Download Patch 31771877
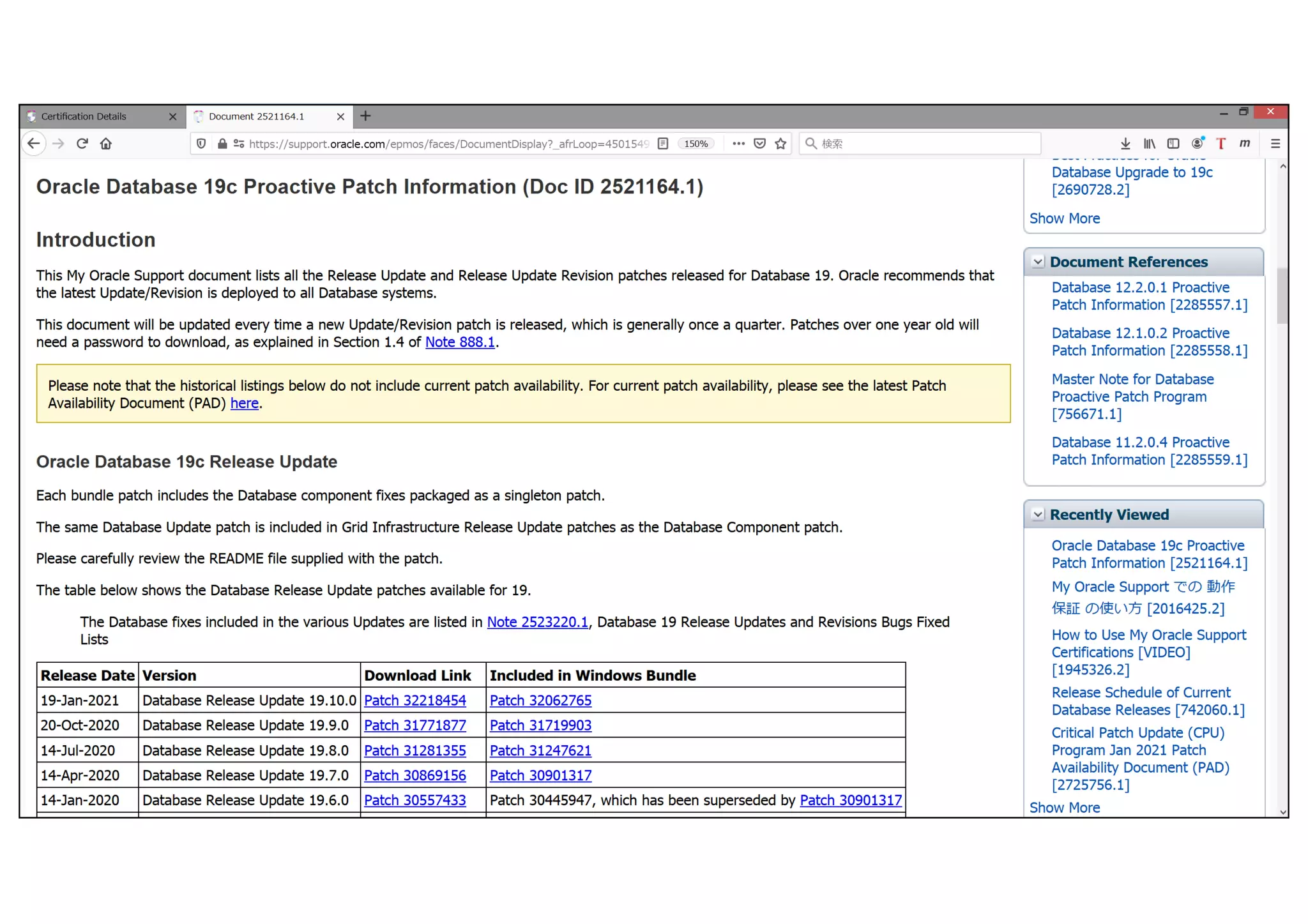1308x924 pixels. (x=414, y=725)
